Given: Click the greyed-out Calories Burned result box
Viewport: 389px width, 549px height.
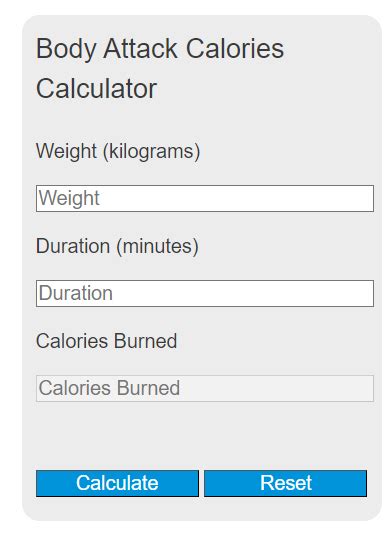Looking at the screenshot, I should [x=205, y=388].
